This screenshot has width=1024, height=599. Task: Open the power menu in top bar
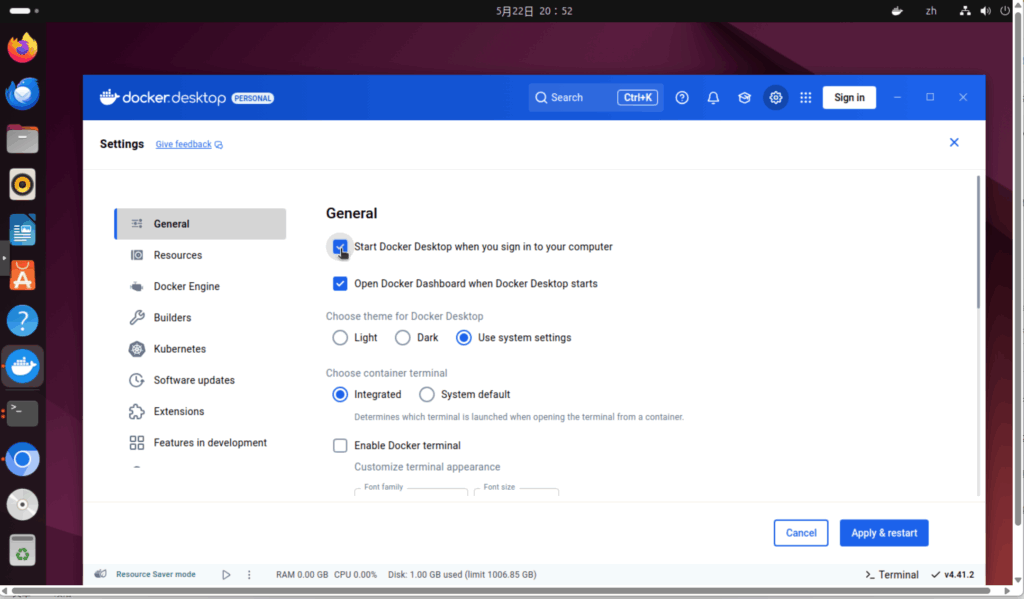[1005, 10]
